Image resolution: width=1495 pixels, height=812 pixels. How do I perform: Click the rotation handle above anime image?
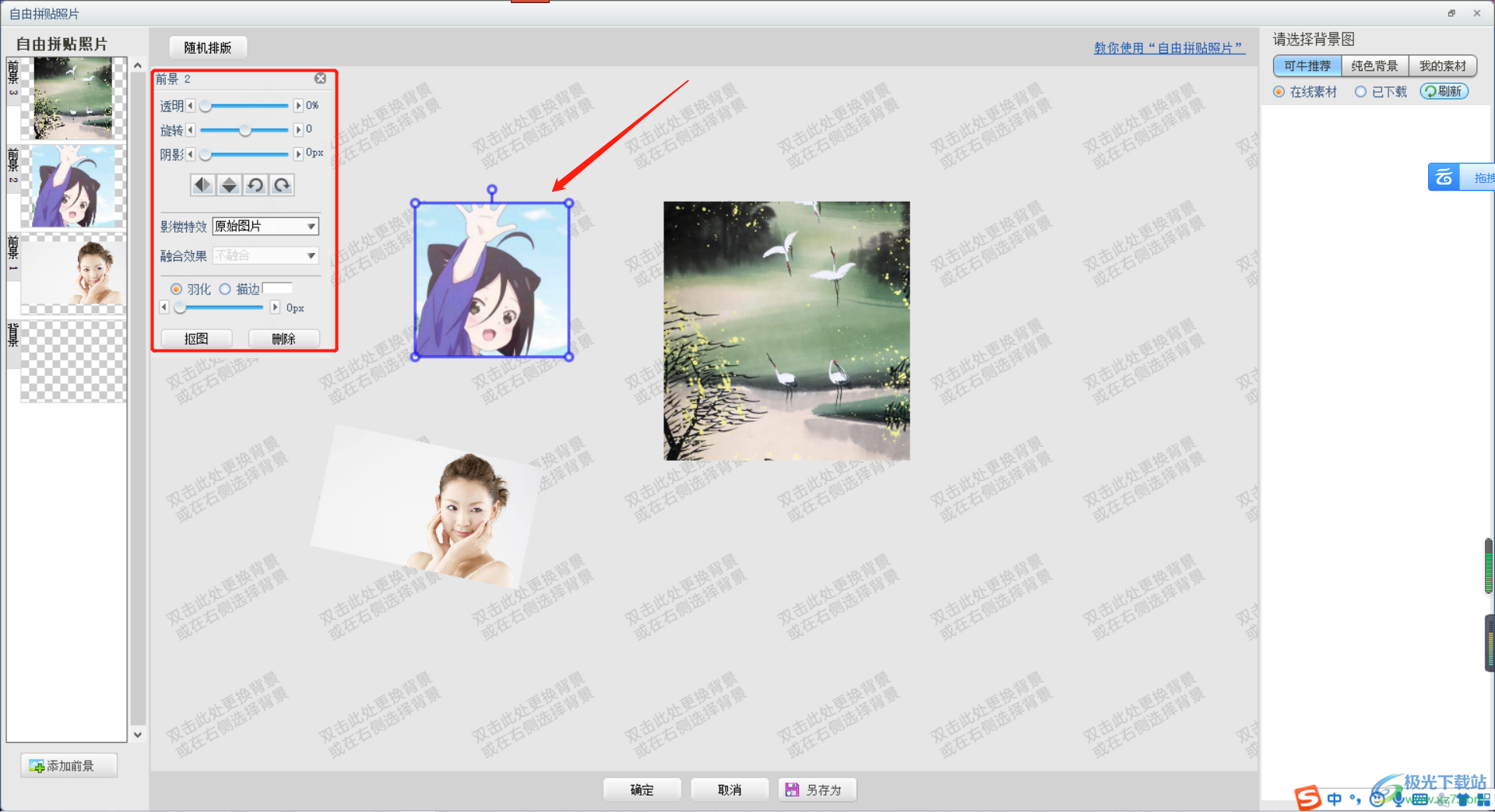[492, 190]
